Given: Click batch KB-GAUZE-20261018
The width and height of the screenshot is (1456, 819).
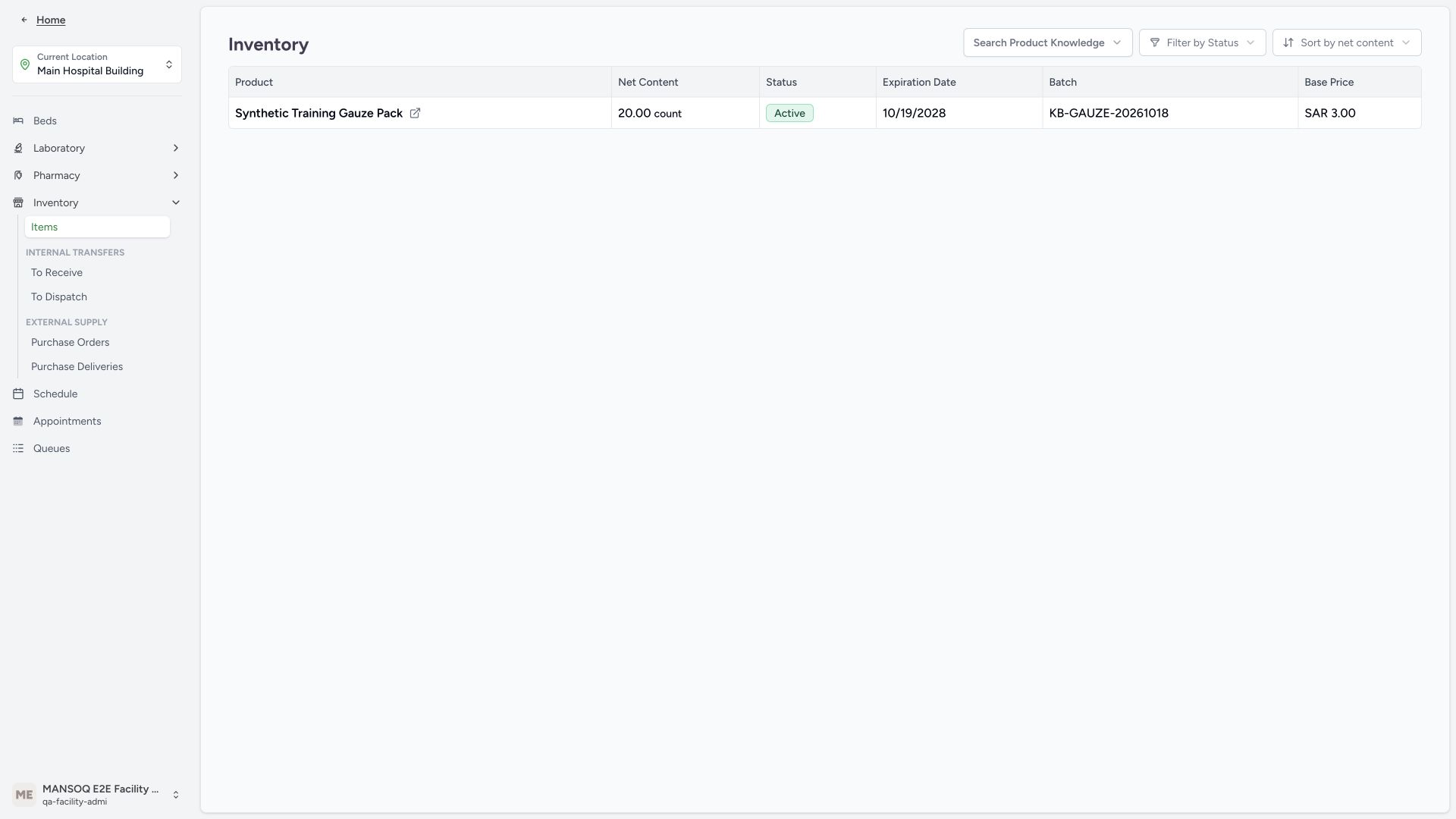Looking at the screenshot, I should coord(1109,113).
